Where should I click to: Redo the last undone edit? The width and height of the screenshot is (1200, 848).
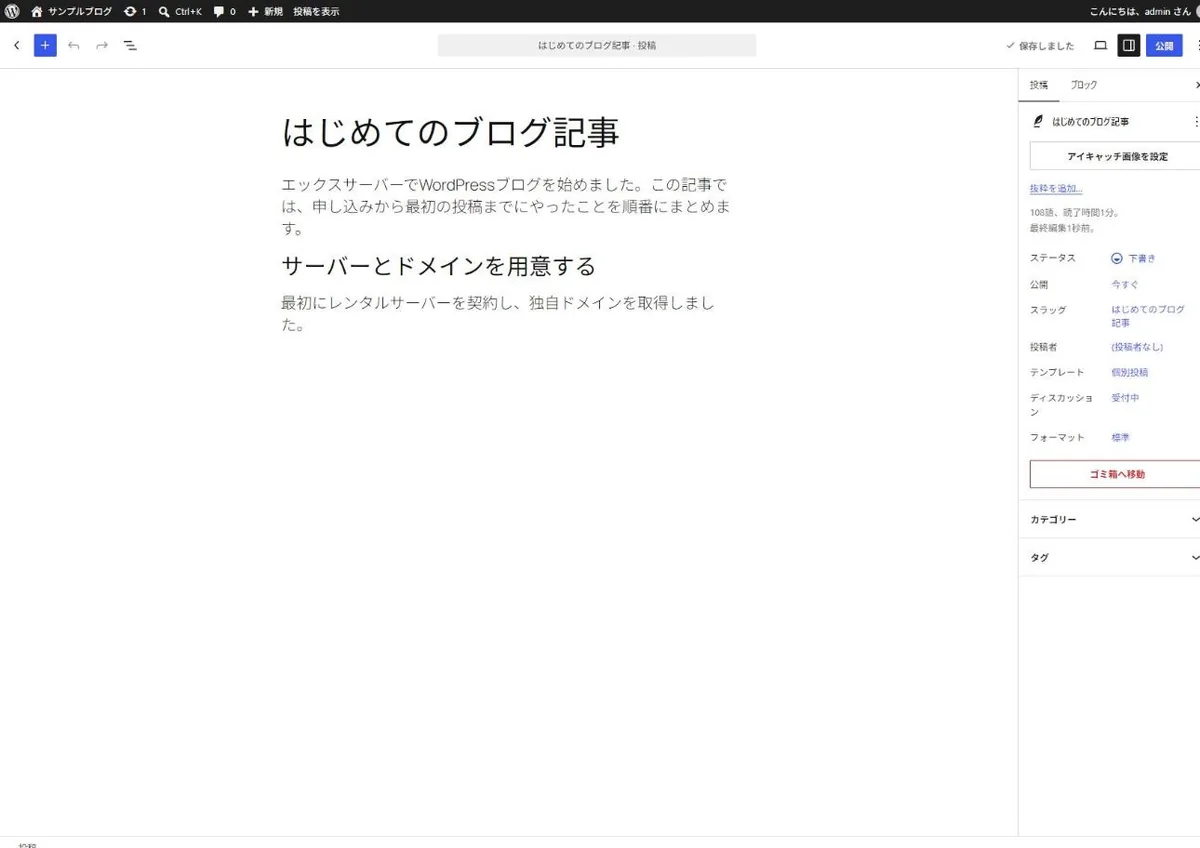(x=101, y=45)
